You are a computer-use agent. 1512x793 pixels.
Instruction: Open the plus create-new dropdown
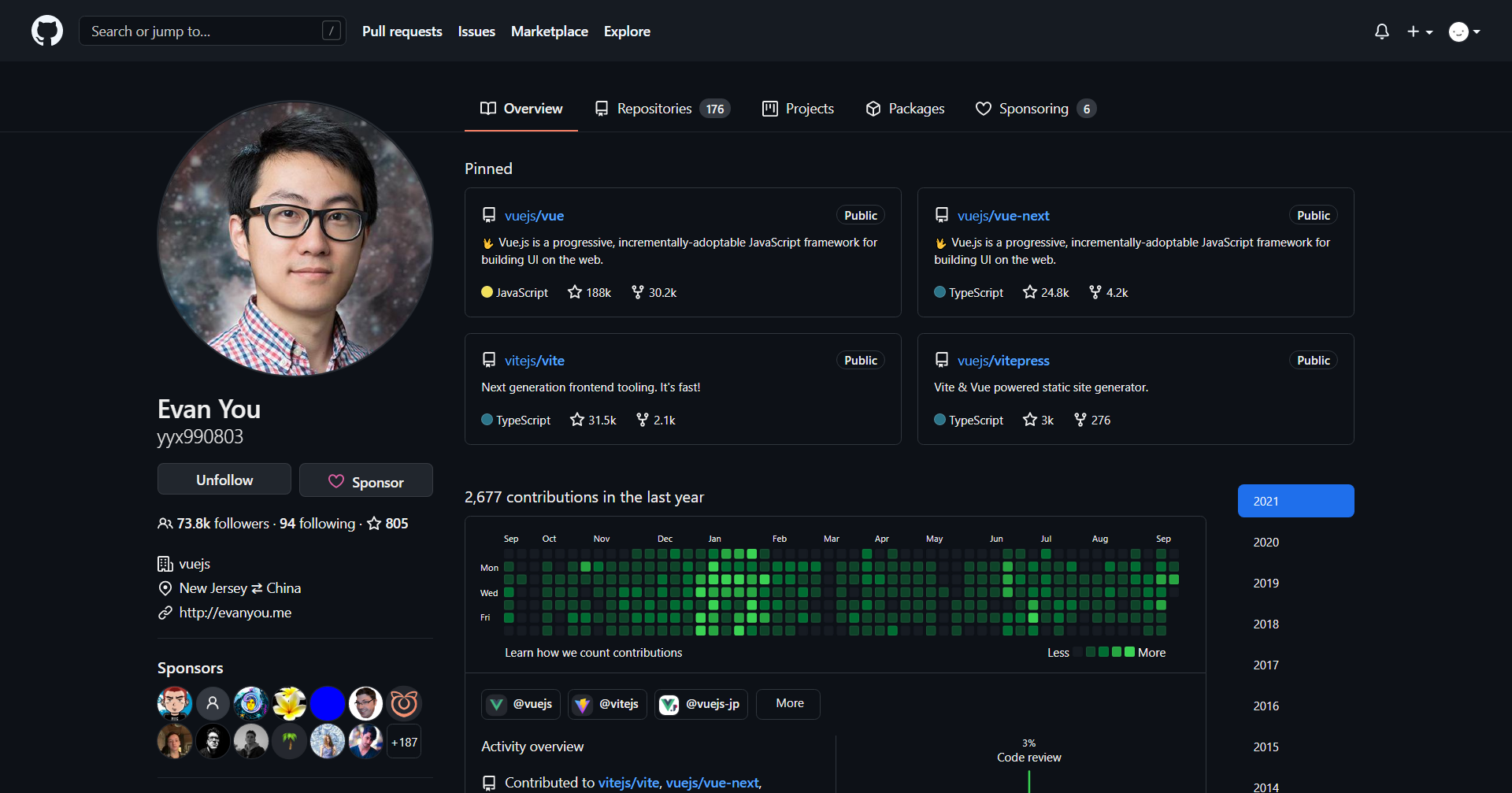click(x=1420, y=31)
